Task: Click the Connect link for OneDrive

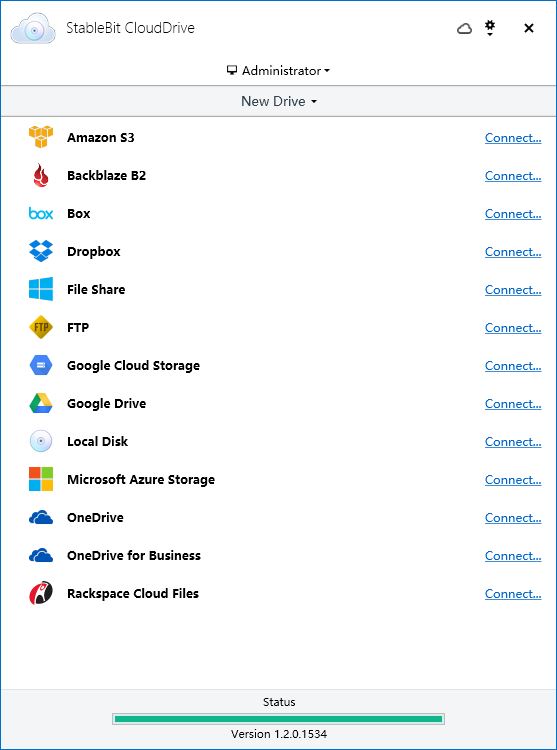Action: point(513,518)
